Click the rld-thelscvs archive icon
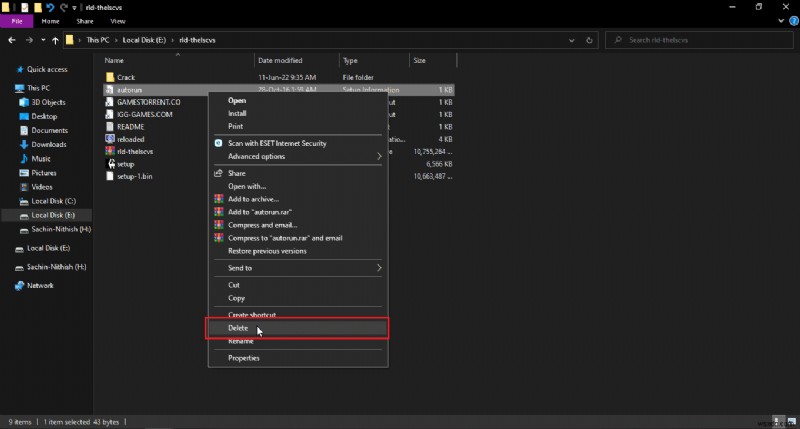 point(110,152)
